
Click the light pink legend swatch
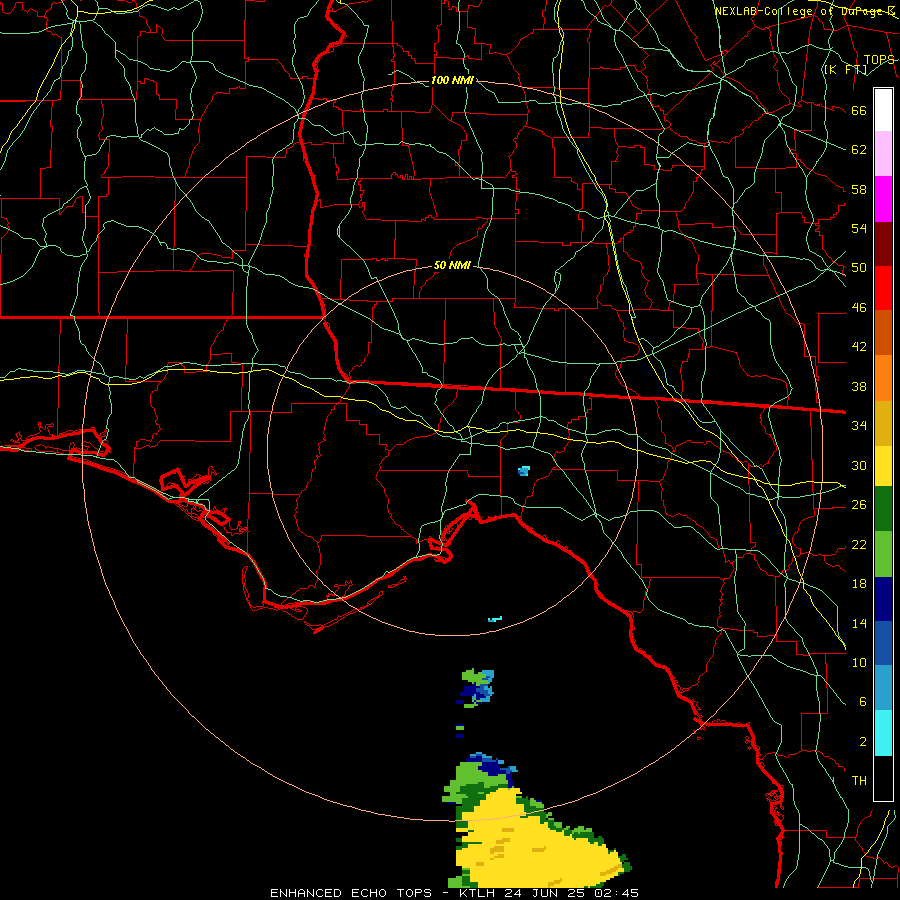[883, 154]
